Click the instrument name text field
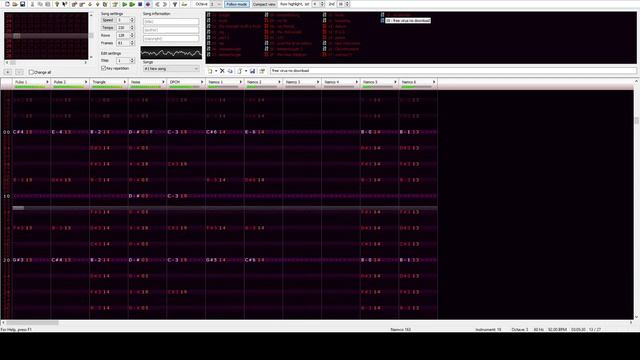Screen dimensions: 640x360 [x=453, y=71]
